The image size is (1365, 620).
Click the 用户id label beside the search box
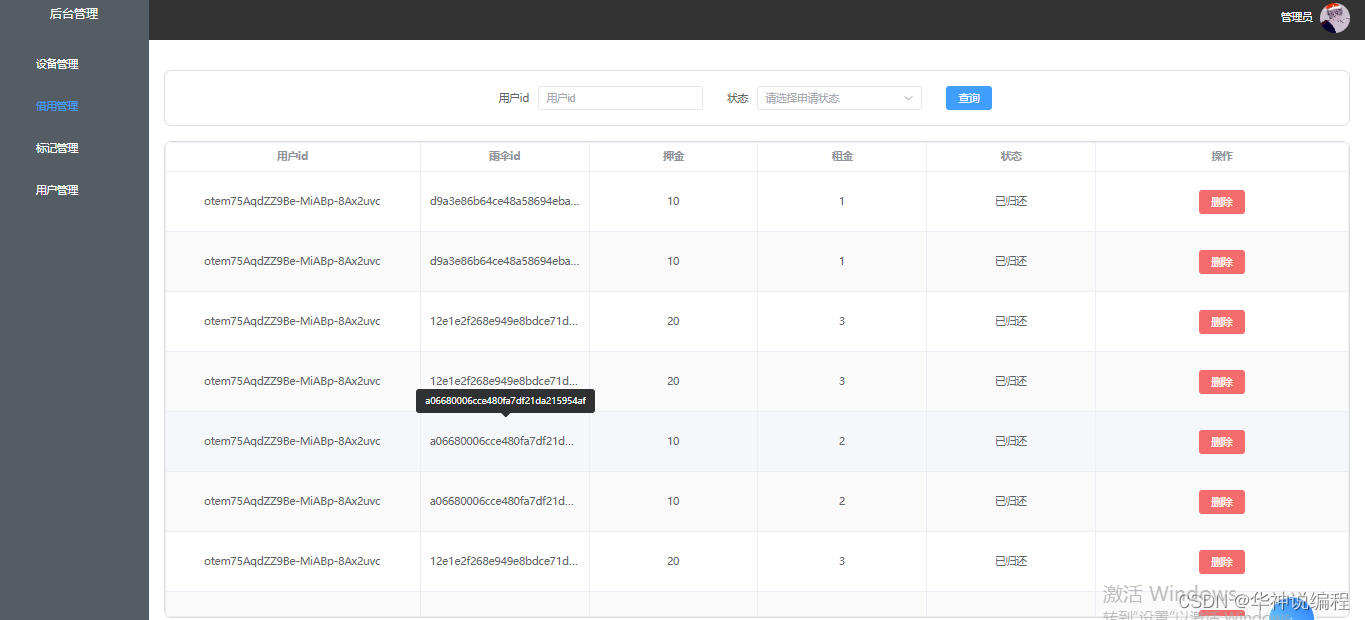(x=513, y=98)
